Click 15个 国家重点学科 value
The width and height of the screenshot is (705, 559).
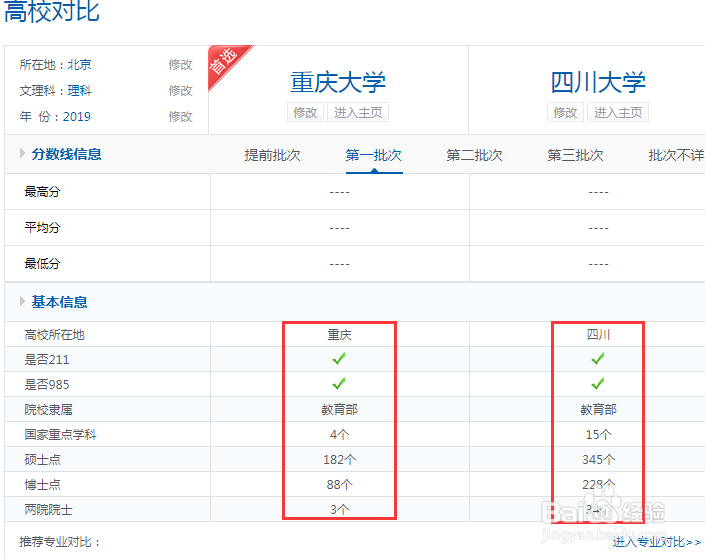tap(598, 434)
